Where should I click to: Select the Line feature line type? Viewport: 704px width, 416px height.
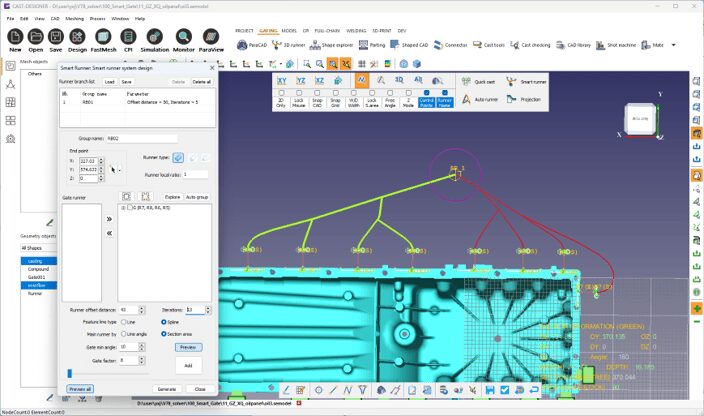point(123,321)
